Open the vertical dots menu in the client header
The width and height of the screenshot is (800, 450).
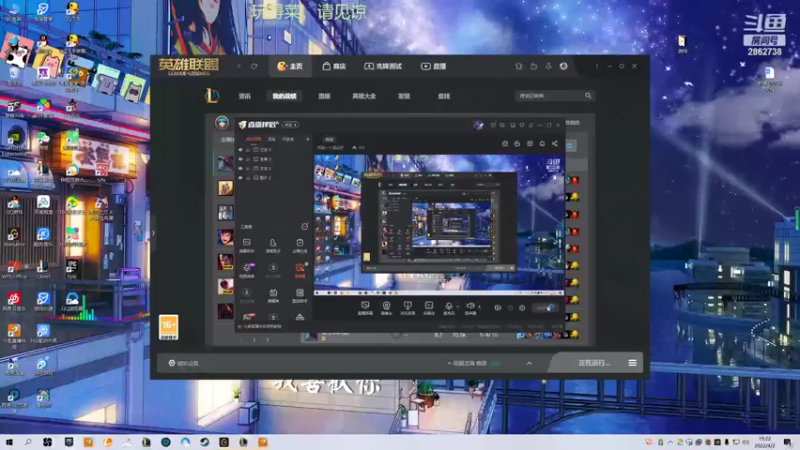click(x=596, y=66)
